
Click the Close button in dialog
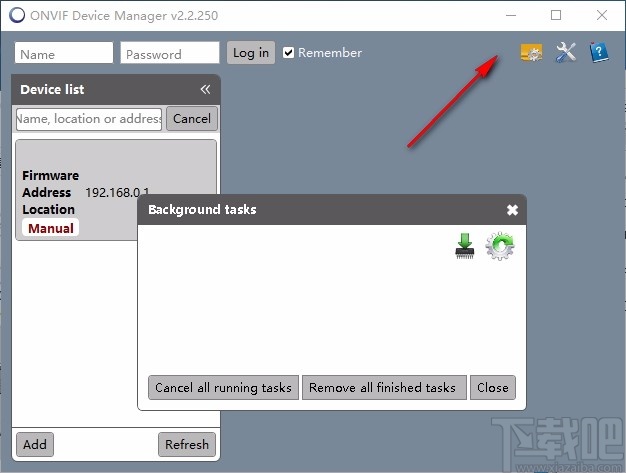coord(493,387)
